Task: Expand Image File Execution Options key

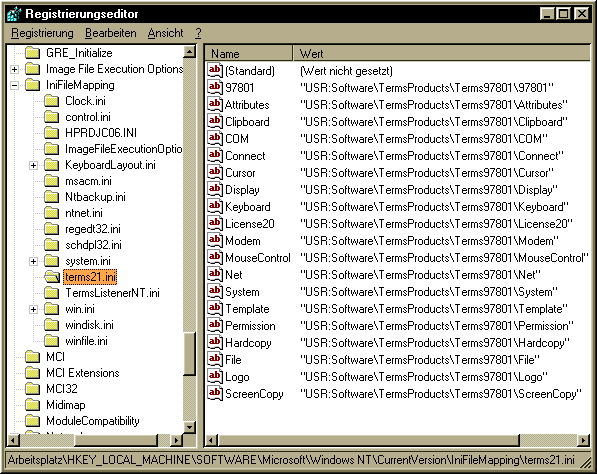Action: click(14, 69)
